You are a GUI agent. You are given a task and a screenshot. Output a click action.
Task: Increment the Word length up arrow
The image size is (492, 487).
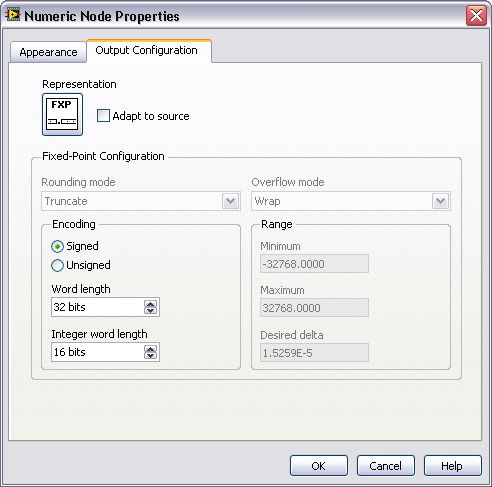pos(151,304)
